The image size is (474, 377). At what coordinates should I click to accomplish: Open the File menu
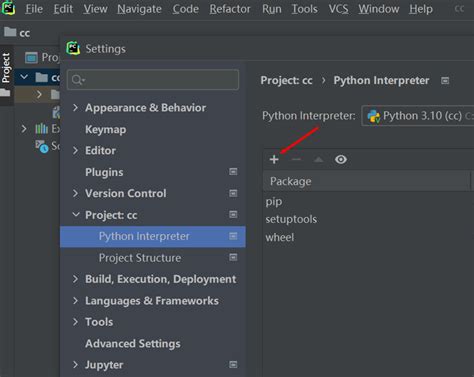(x=34, y=9)
